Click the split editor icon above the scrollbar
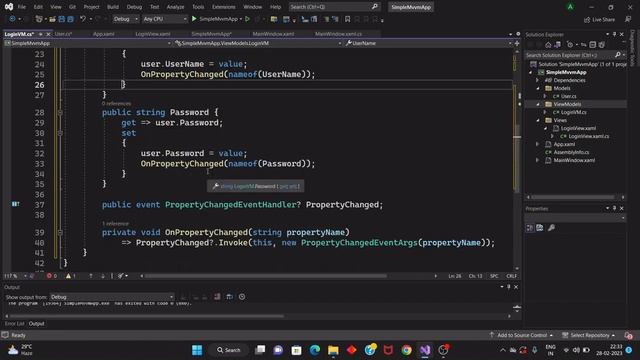The height and width of the screenshot is (360, 640). click(x=517, y=43)
